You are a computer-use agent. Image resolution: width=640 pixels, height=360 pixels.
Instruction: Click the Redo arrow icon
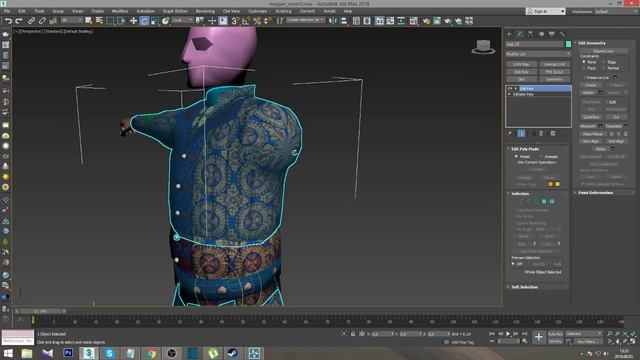19,21
